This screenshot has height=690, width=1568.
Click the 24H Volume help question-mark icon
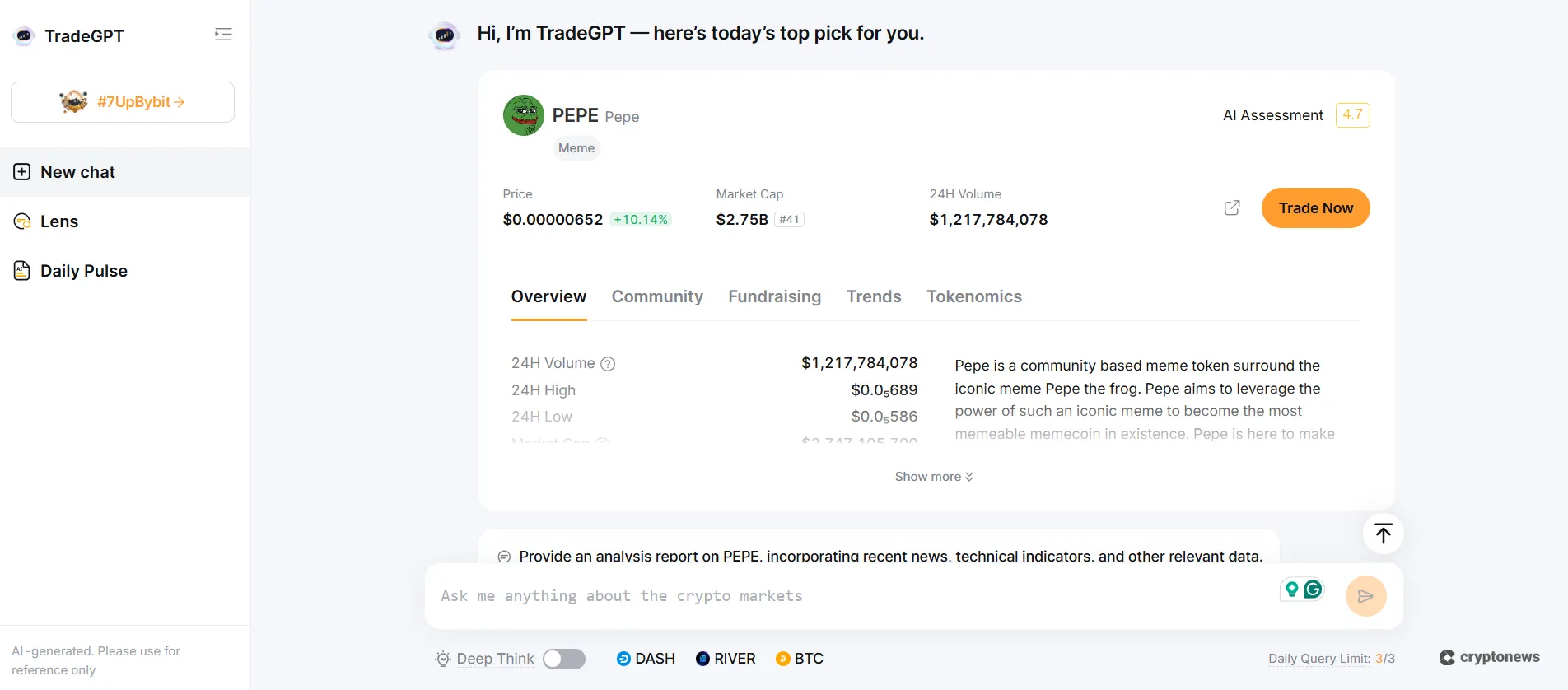tap(608, 363)
